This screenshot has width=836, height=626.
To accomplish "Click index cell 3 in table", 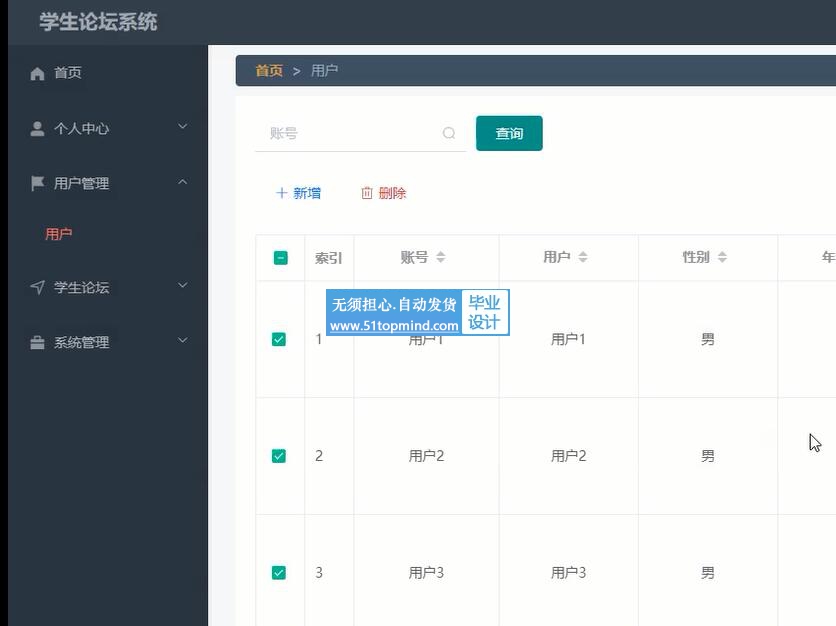I will coord(319,573).
